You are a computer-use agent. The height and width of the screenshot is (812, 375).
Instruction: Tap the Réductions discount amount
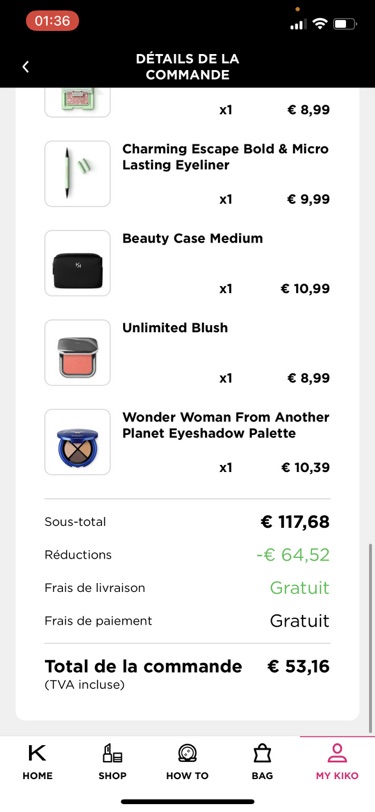[x=293, y=555]
